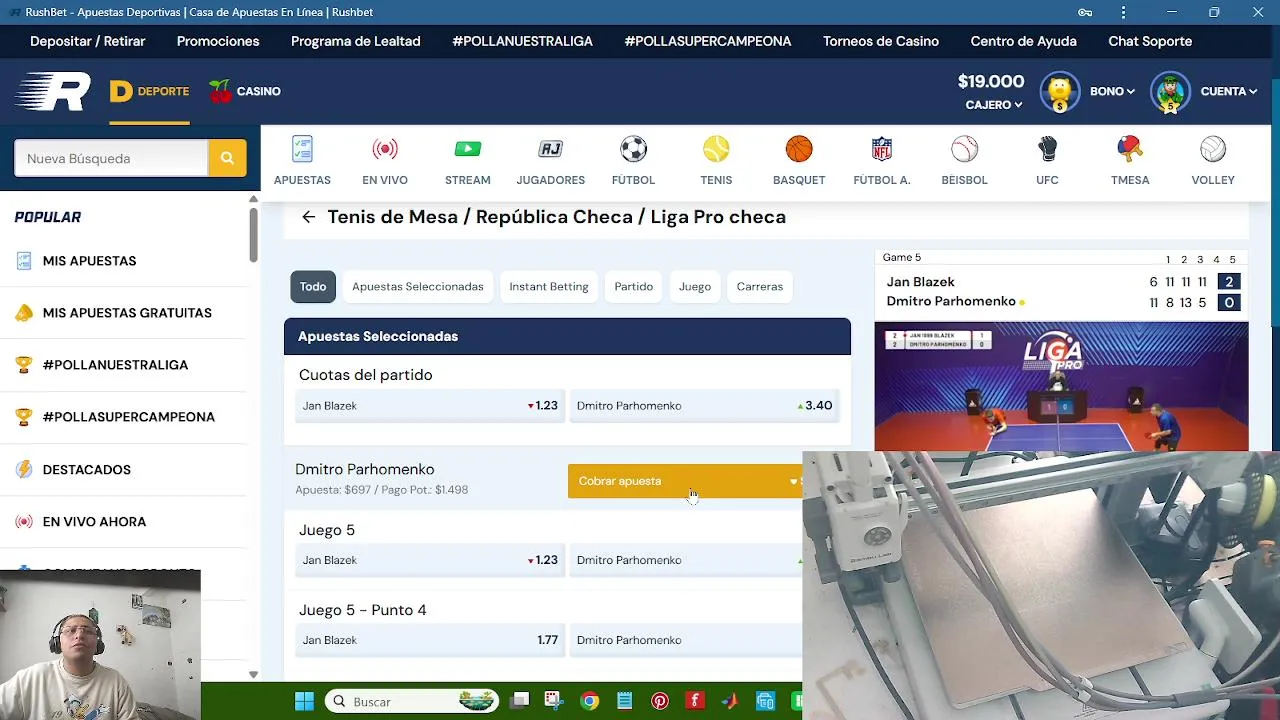Click the Rushbet R logo
The height and width of the screenshot is (720, 1280).
point(53,92)
